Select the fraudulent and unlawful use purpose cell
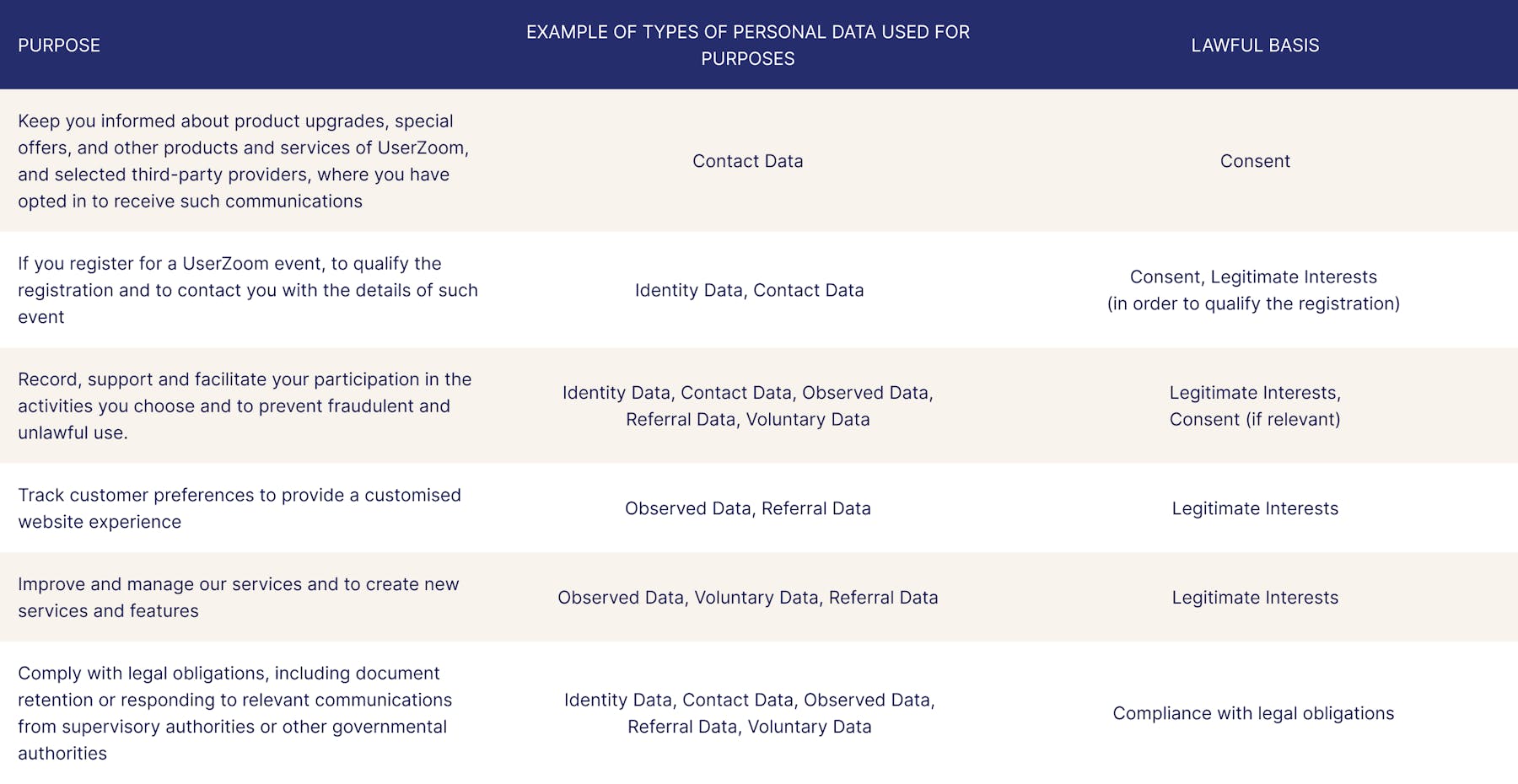Screen dimensions: 1518x784 (x=245, y=405)
